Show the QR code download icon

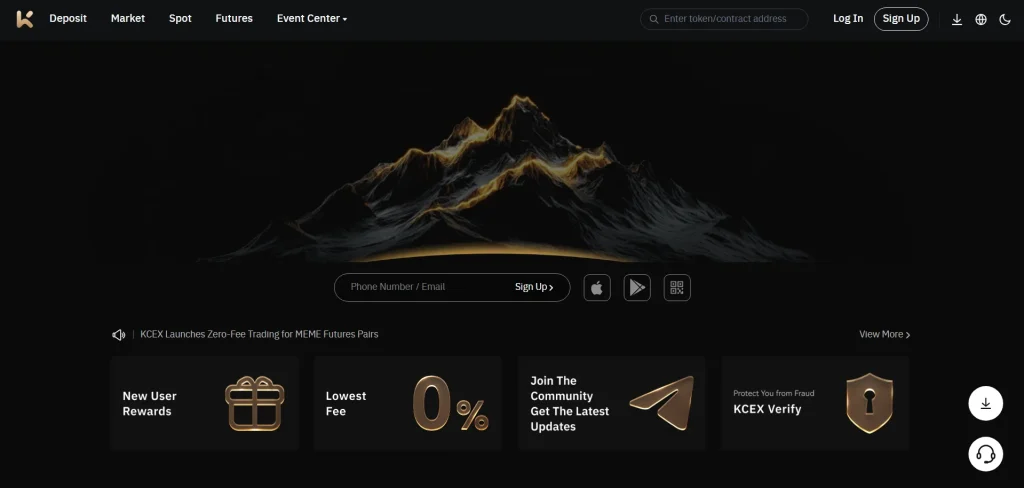(677, 287)
